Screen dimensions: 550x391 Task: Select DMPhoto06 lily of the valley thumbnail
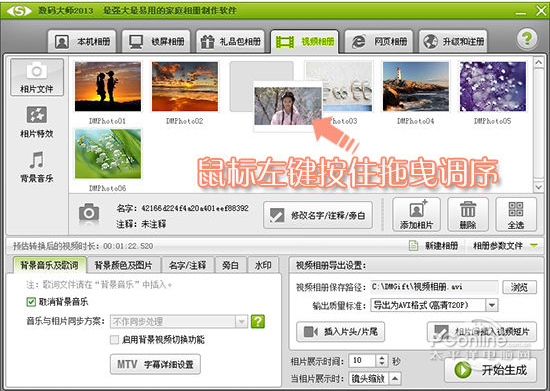108,154
